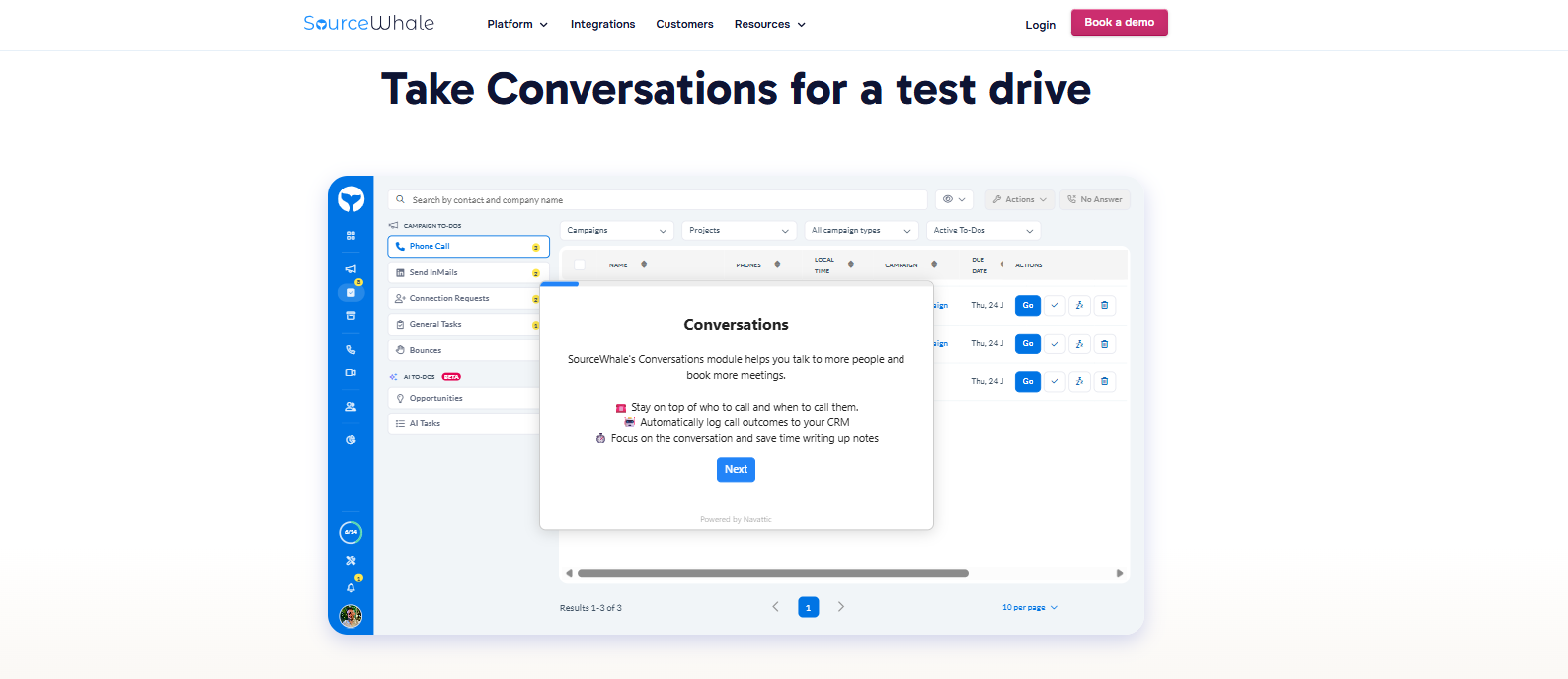
Task: Open the campaigns megaphone icon in the sidebar
Action: 351,269
